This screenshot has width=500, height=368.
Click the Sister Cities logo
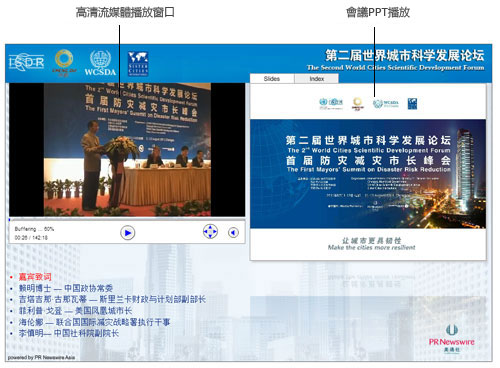[x=138, y=64]
